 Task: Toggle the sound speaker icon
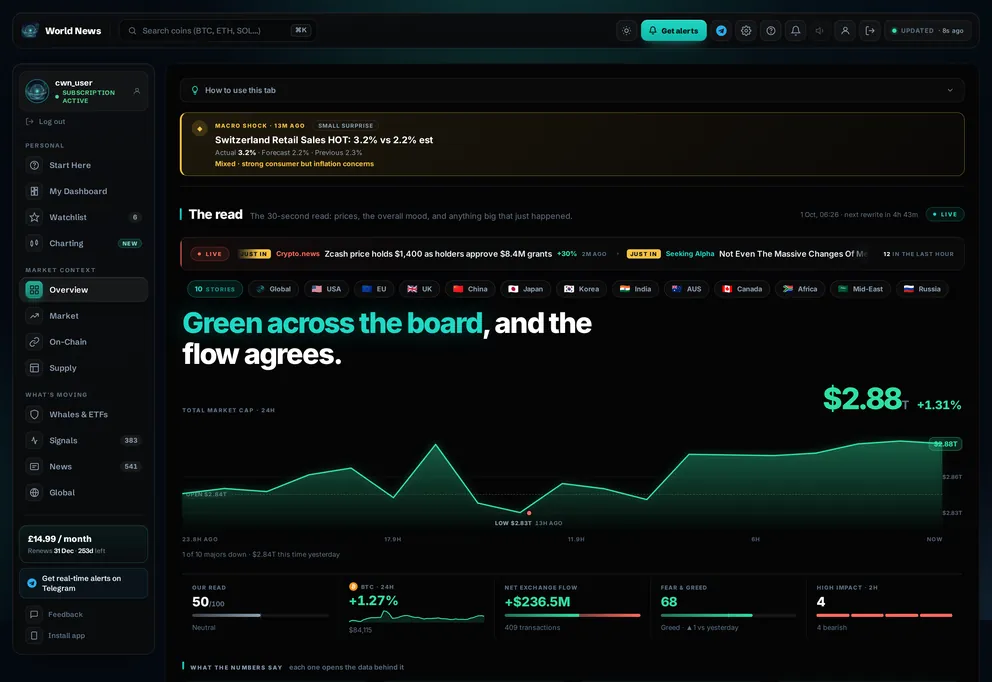(x=820, y=30)
